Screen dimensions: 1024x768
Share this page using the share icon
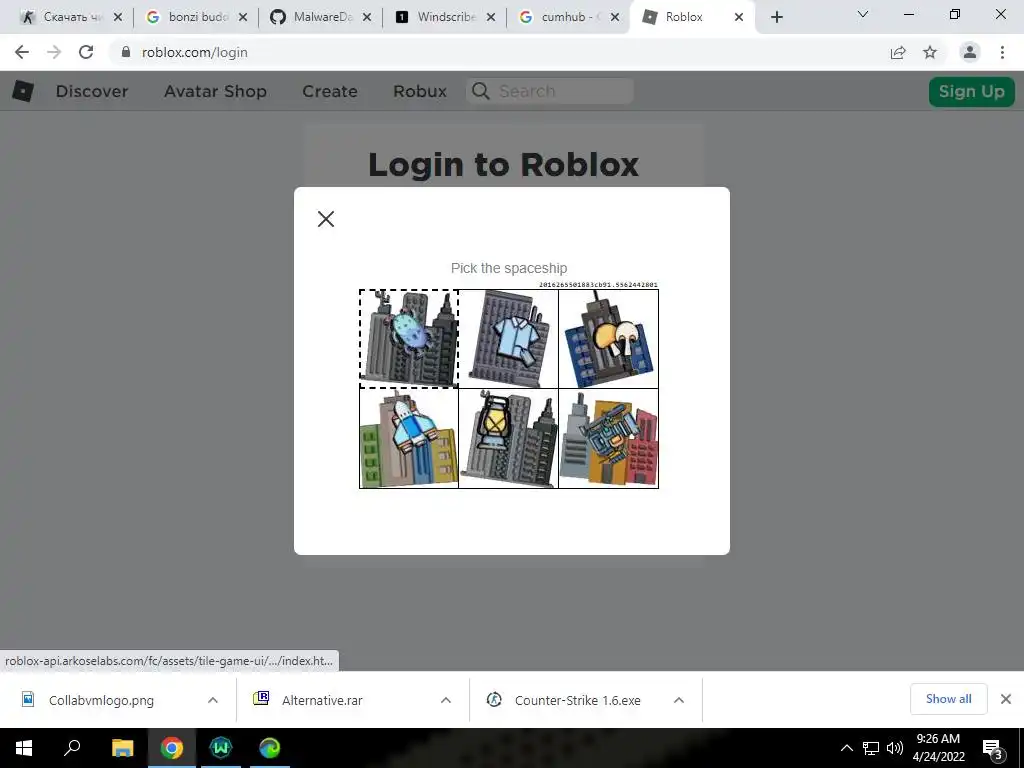[898, 52]
